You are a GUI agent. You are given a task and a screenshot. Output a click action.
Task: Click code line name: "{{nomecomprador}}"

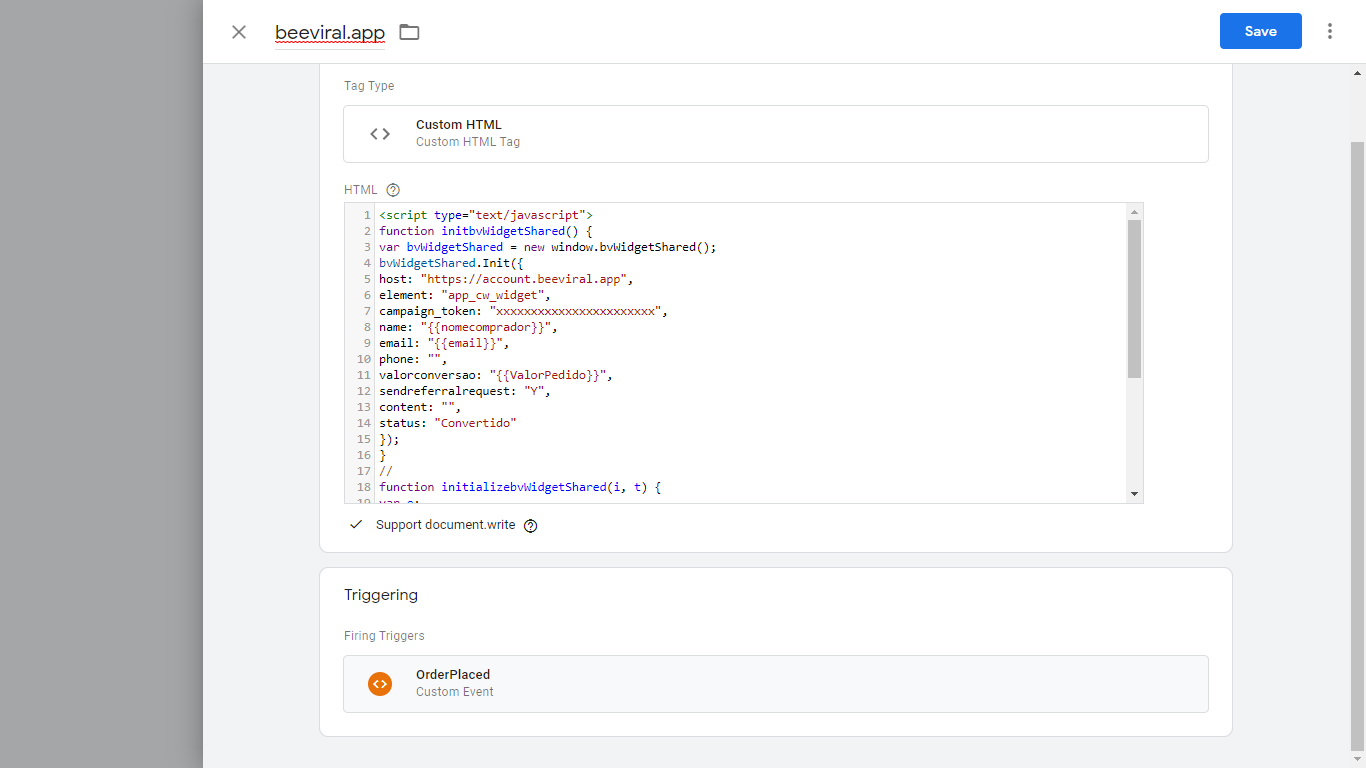coord(468,327)
